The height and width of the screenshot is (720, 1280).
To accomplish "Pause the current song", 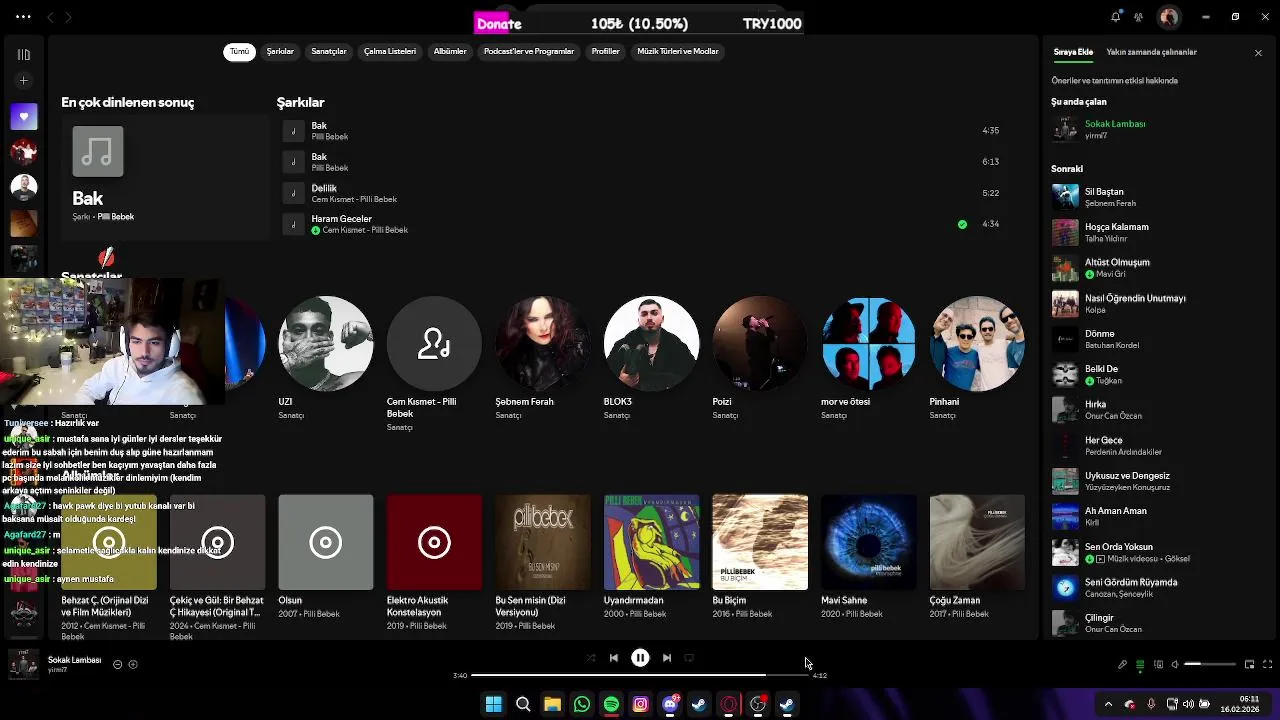I will tap(640, 658).
